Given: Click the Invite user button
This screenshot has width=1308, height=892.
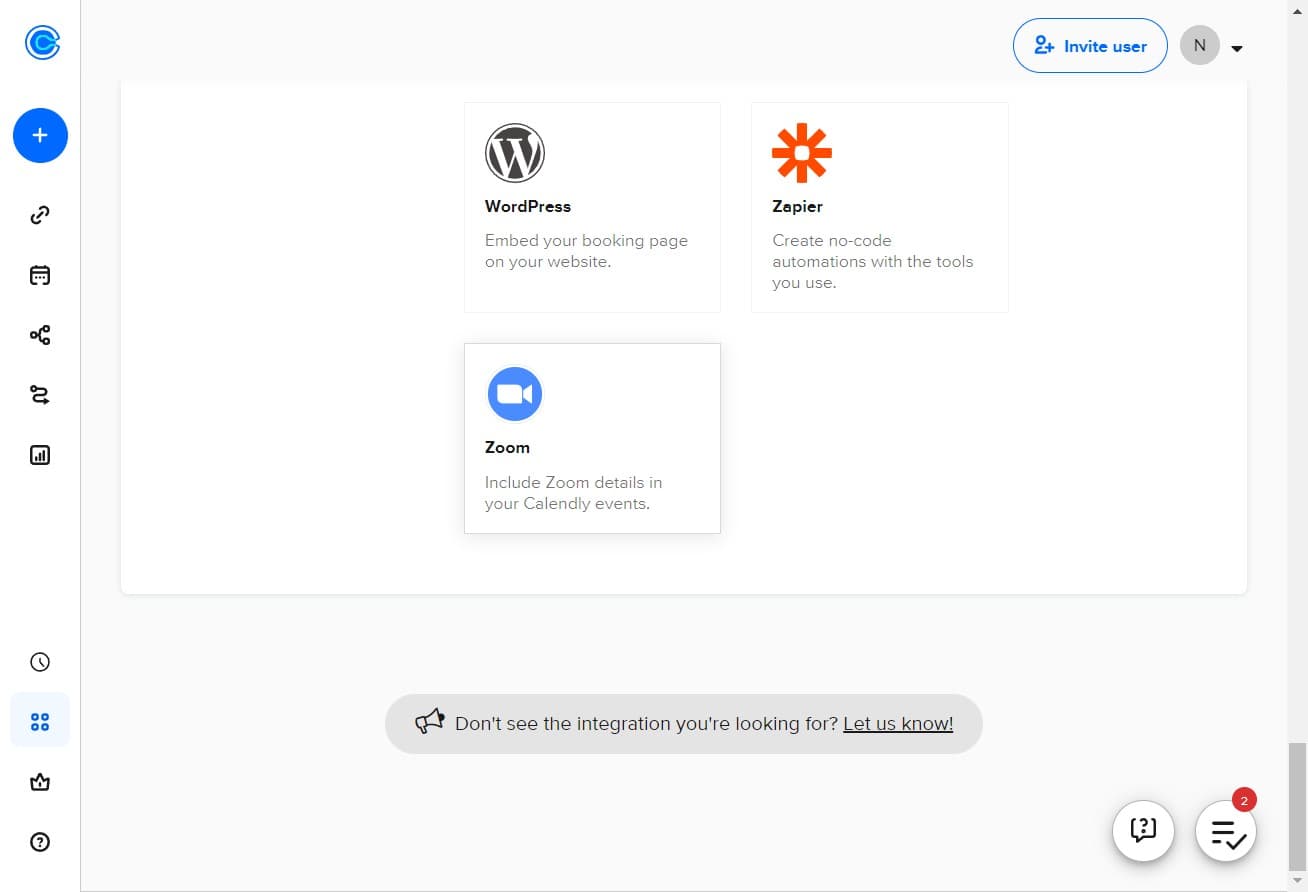Looking at the screenshot, I should [x=1090, y=46].
